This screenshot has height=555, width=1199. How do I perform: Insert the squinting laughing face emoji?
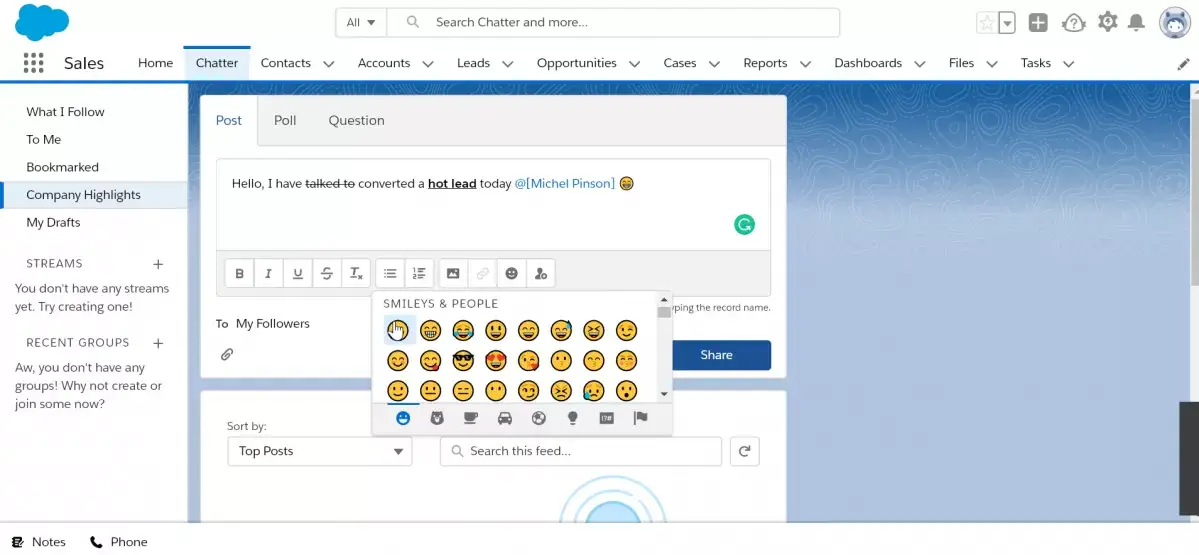pos(593,330)
